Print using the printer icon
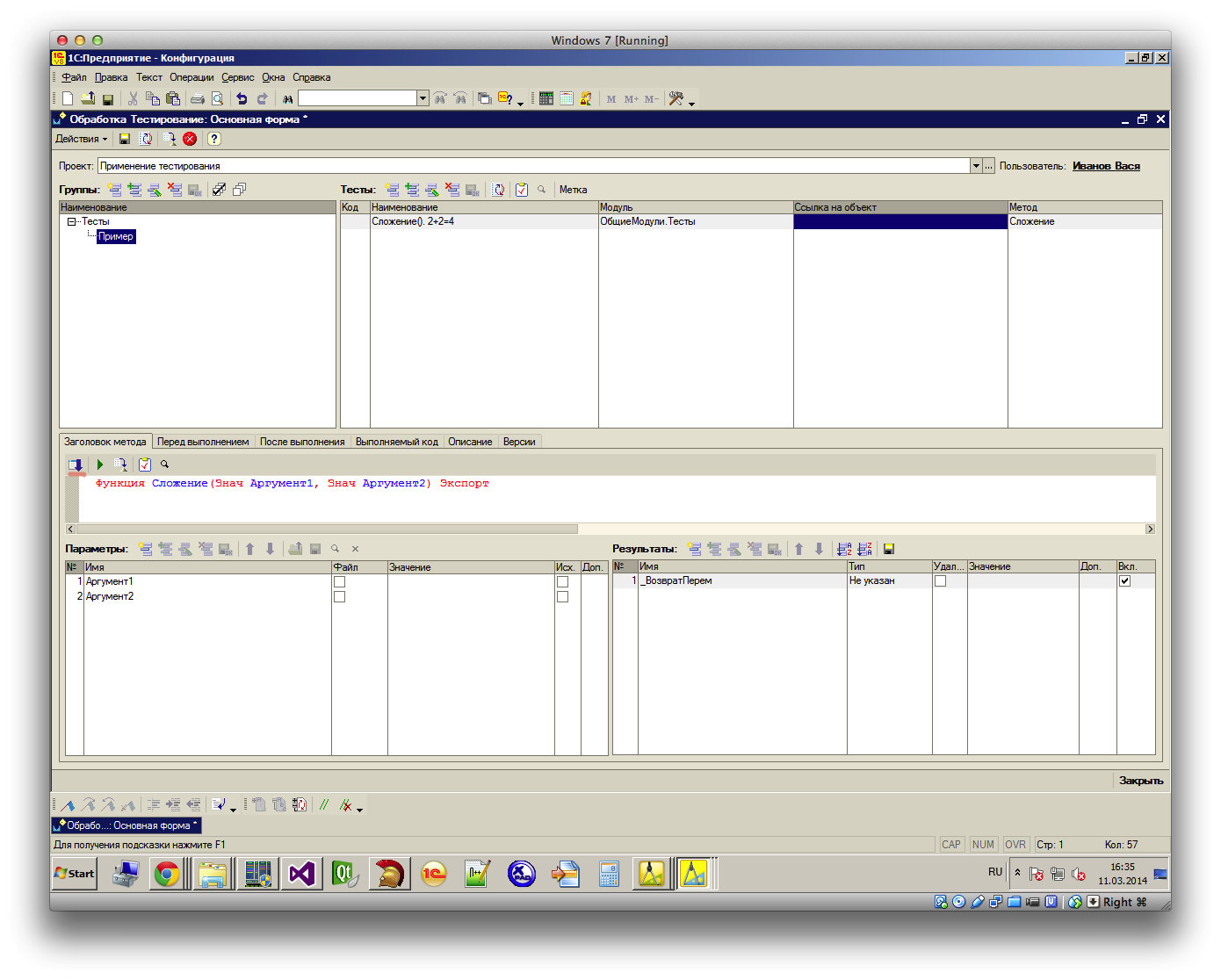The image size is (1221, 980). click(198, 98)
